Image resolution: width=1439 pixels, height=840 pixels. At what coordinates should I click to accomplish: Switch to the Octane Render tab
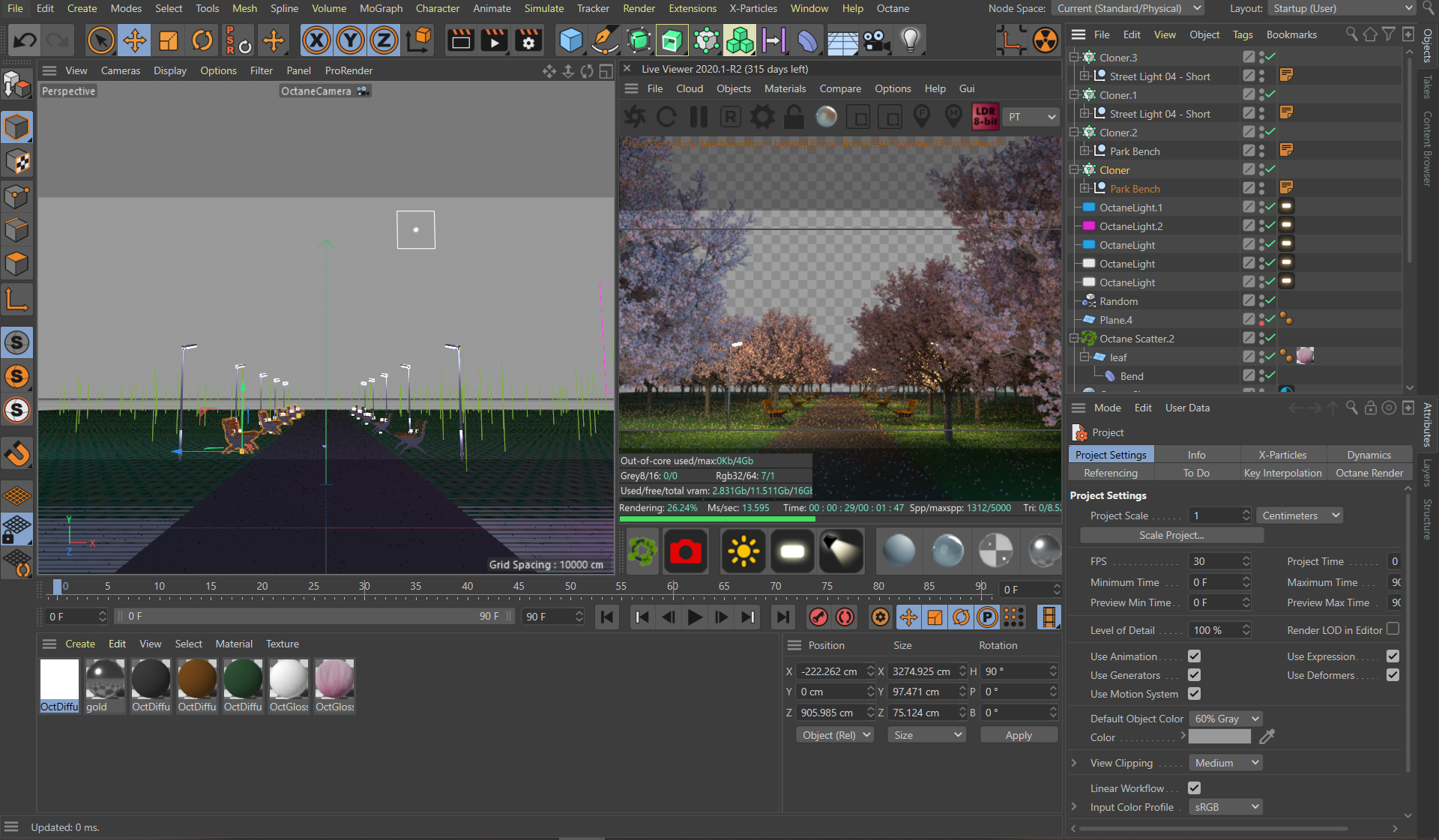click(1369, 473)
